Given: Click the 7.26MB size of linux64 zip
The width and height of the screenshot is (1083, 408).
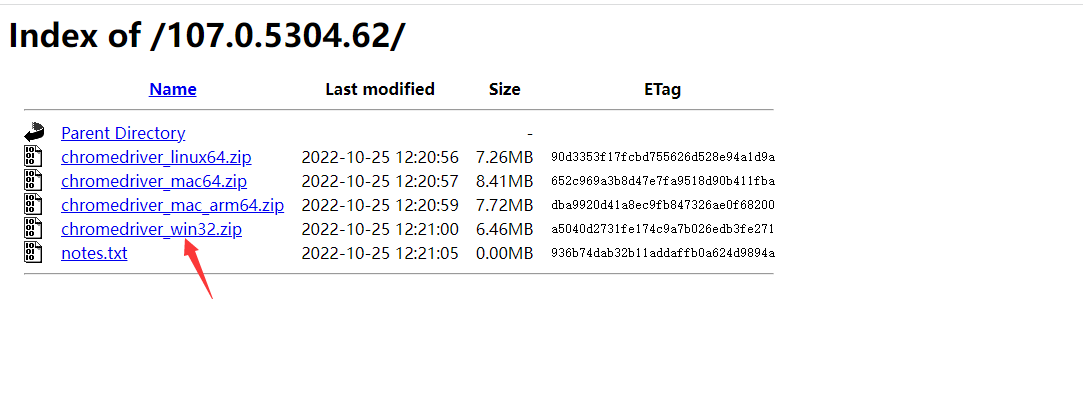Looking at the screenshot, I should pos(504,157).
